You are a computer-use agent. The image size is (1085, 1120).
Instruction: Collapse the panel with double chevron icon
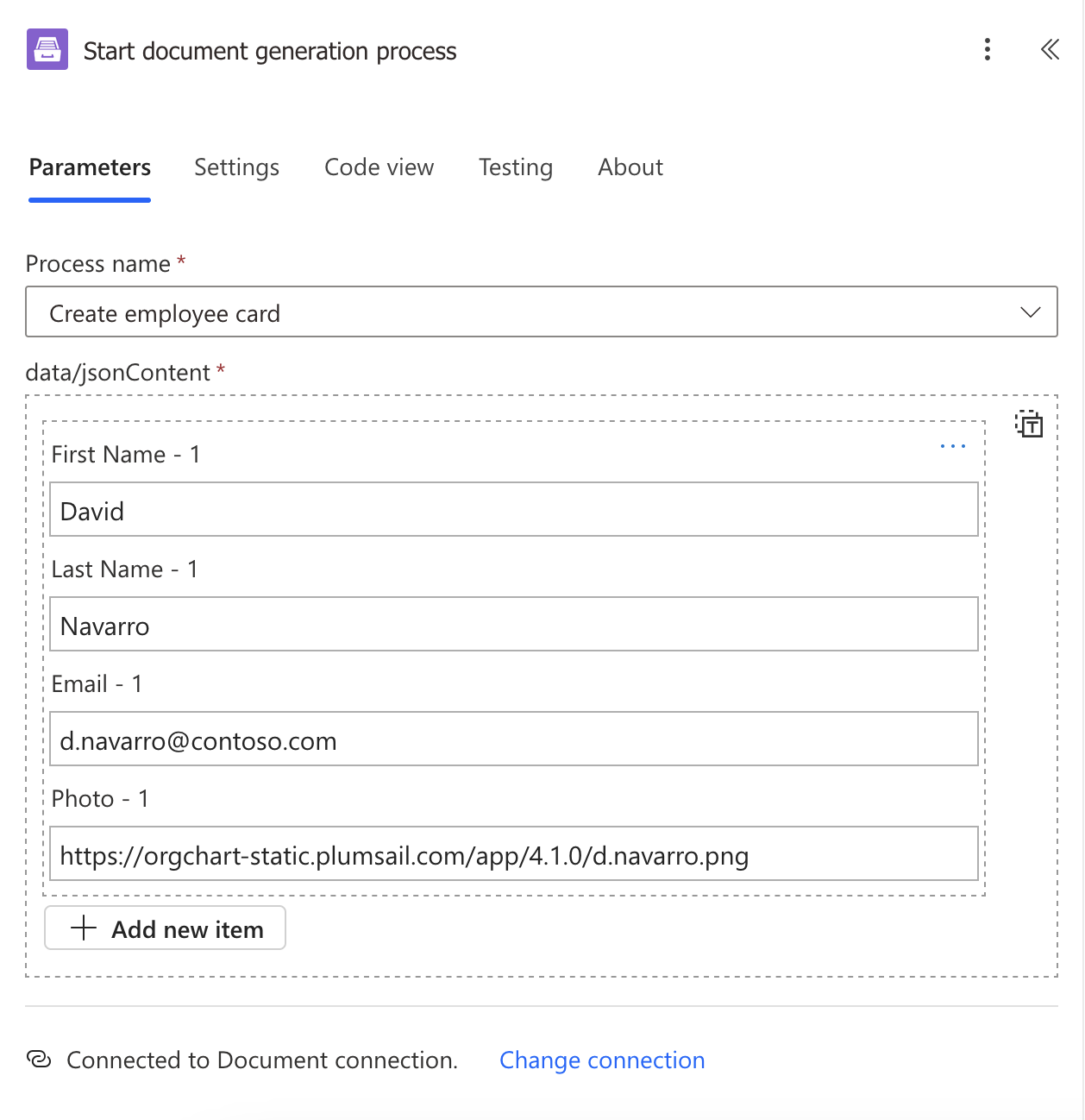[1050, 49]
